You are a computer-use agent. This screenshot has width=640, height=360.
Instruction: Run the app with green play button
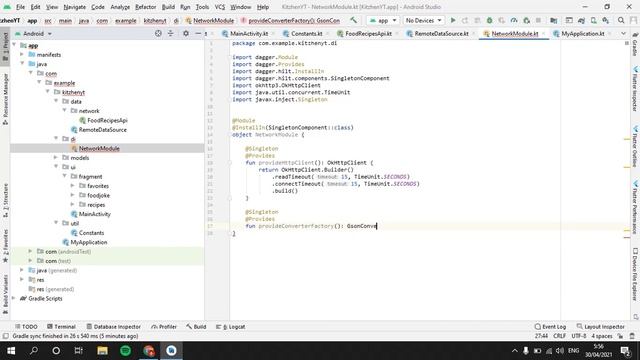453,20
